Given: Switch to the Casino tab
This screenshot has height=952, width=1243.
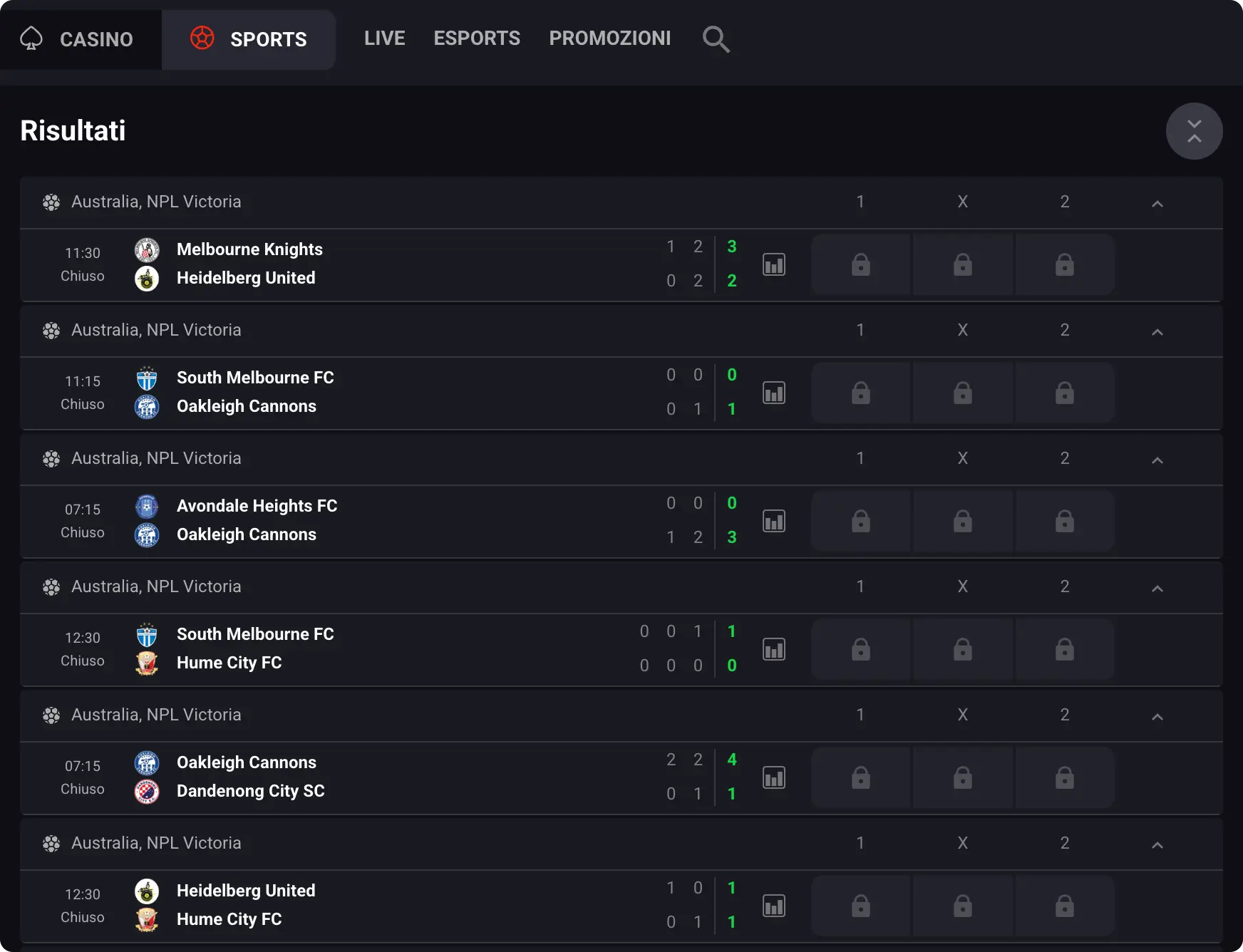Looking at the screenshot, I should point(81,39).
